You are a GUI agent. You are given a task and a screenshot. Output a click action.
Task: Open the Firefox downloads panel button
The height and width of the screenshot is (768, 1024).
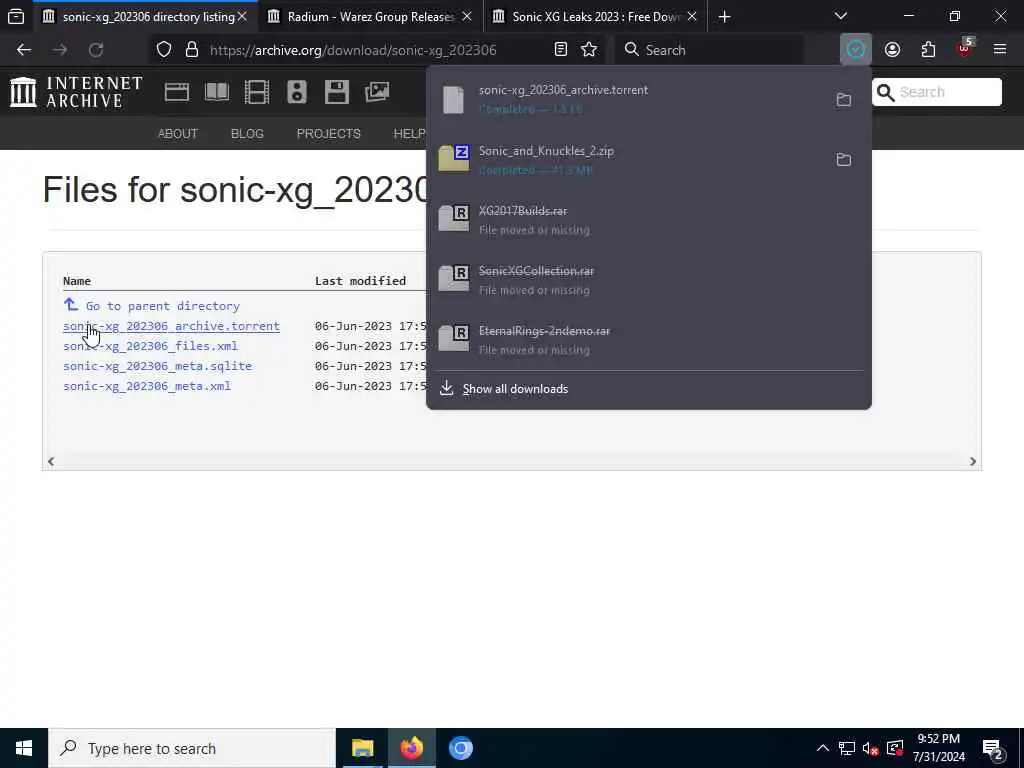pyautogui.click(x=856, y=50)
